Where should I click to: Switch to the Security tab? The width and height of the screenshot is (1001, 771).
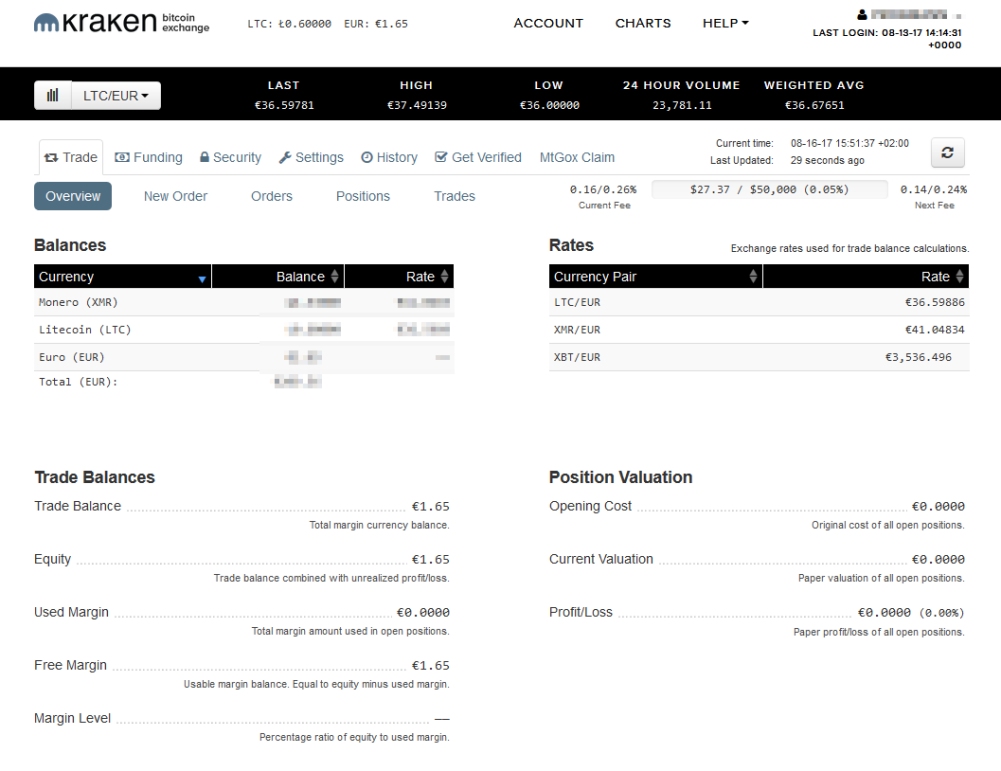(x=231, y=157)
